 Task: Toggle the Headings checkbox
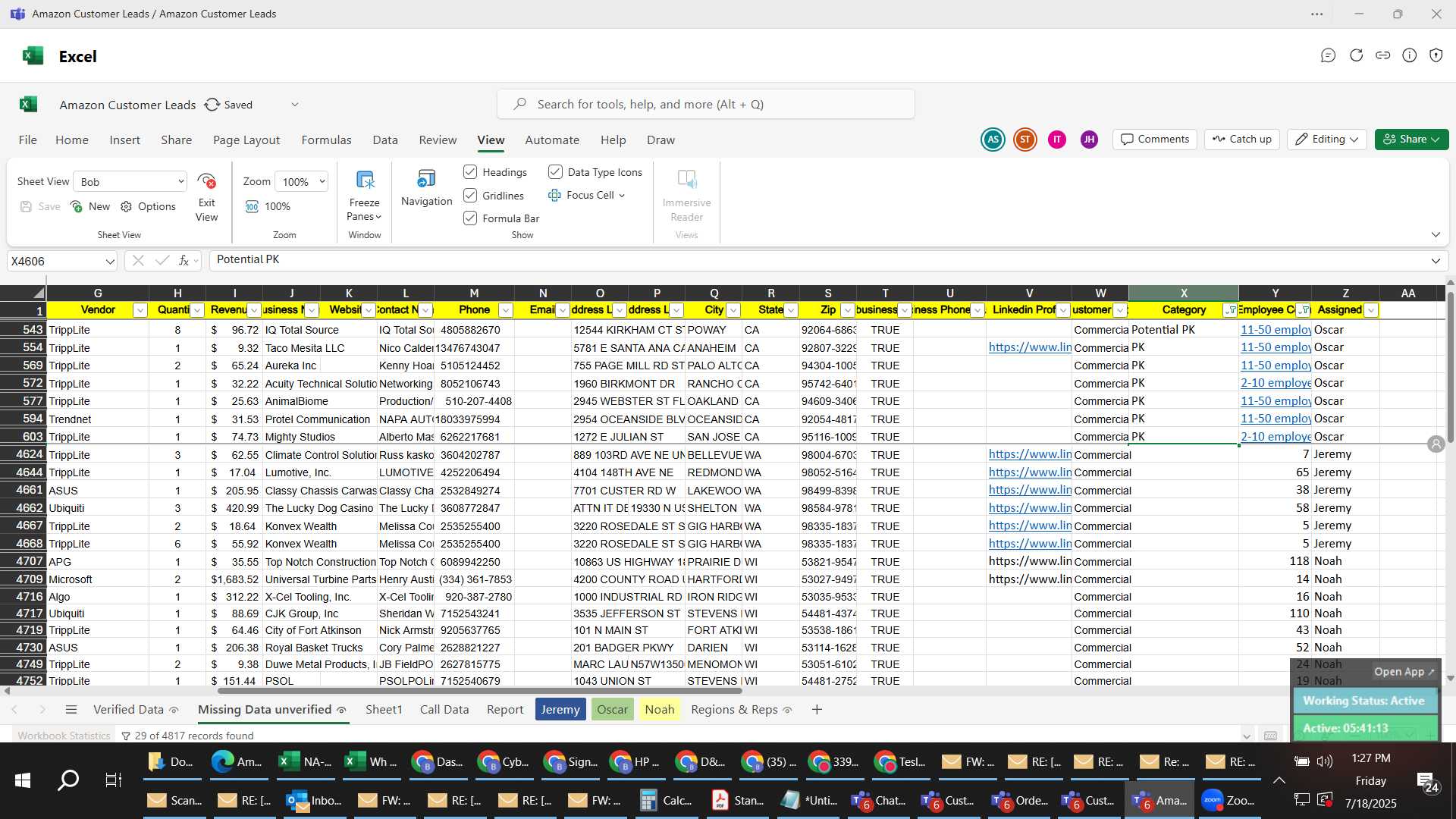click(470, 172)
